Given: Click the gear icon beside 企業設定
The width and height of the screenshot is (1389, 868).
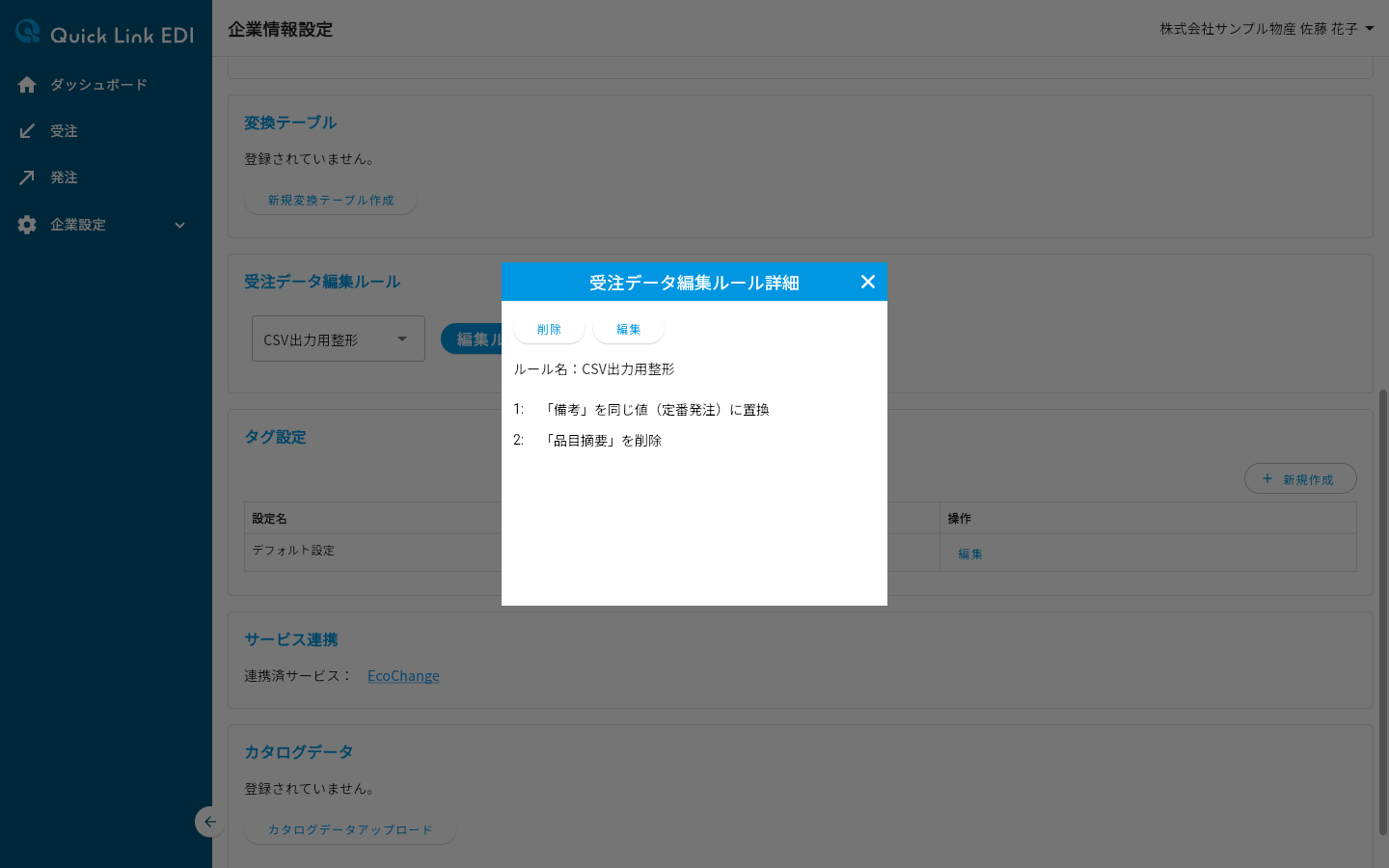Looking at the screenshot, I should 27,225.
